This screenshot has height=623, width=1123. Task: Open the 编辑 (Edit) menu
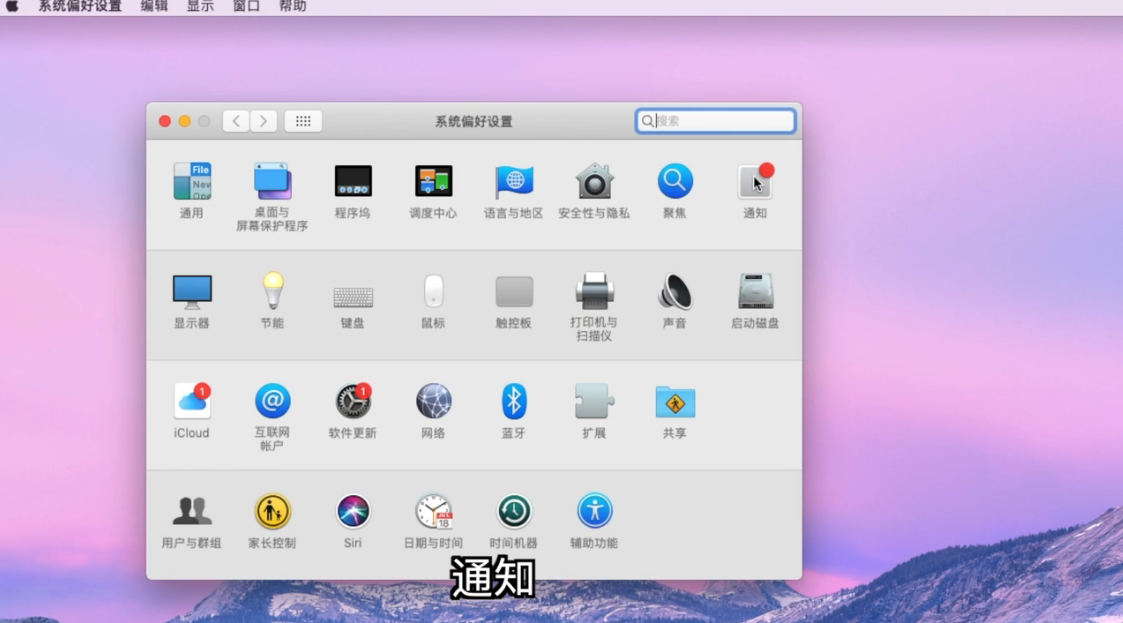(x=154, y=6)
